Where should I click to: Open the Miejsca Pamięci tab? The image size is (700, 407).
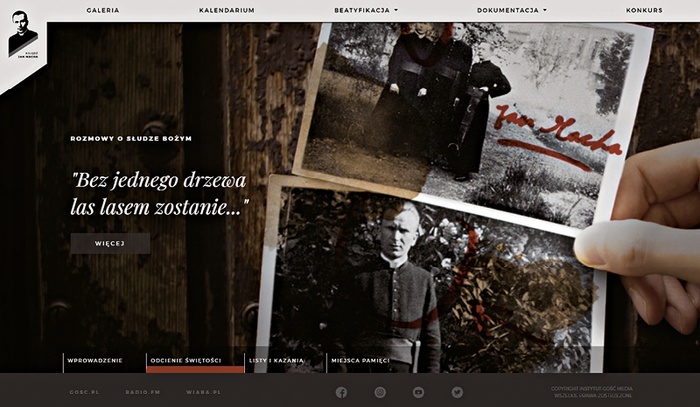pos(360,361)
